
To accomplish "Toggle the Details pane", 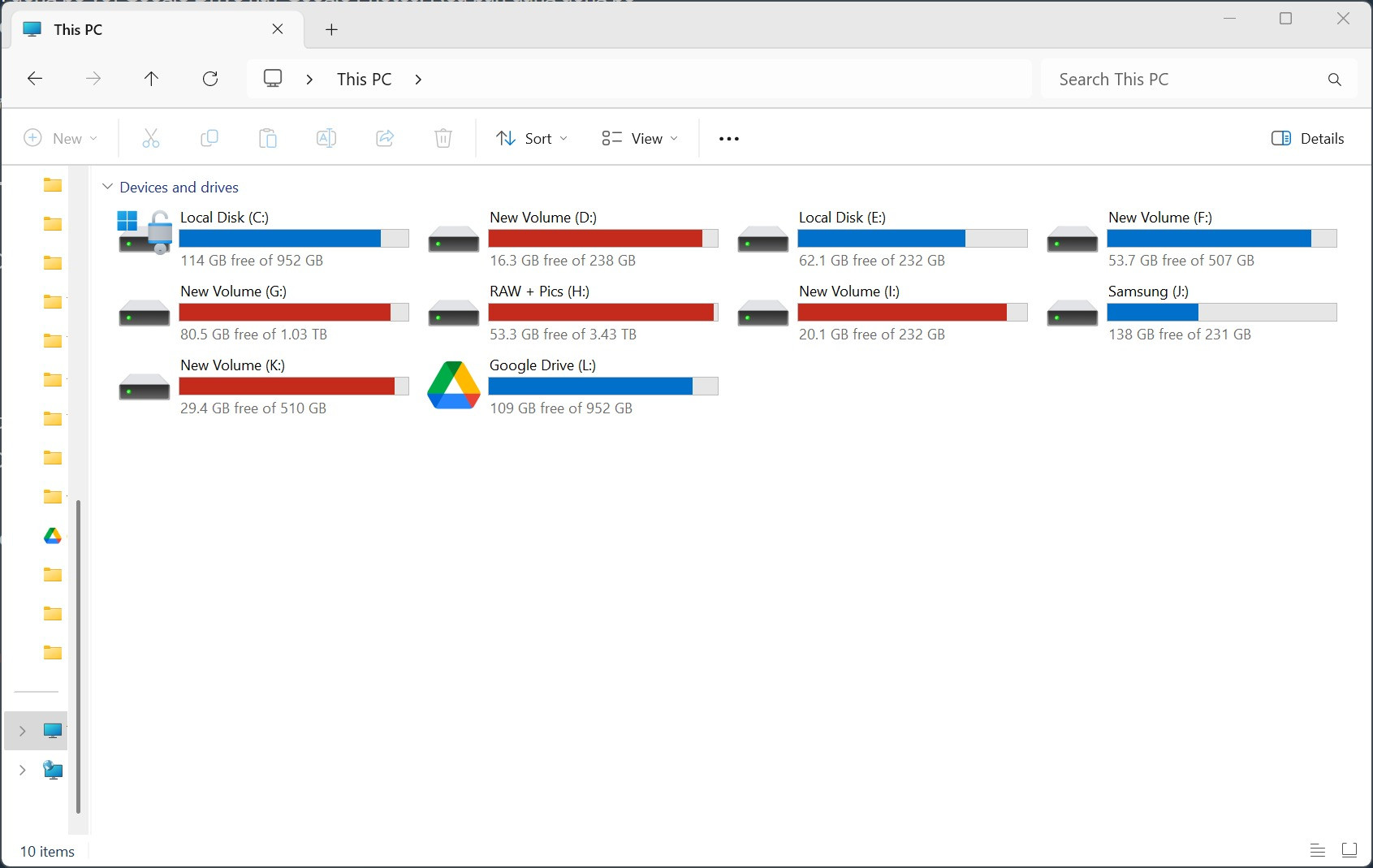I will (x=1307, y=138).
